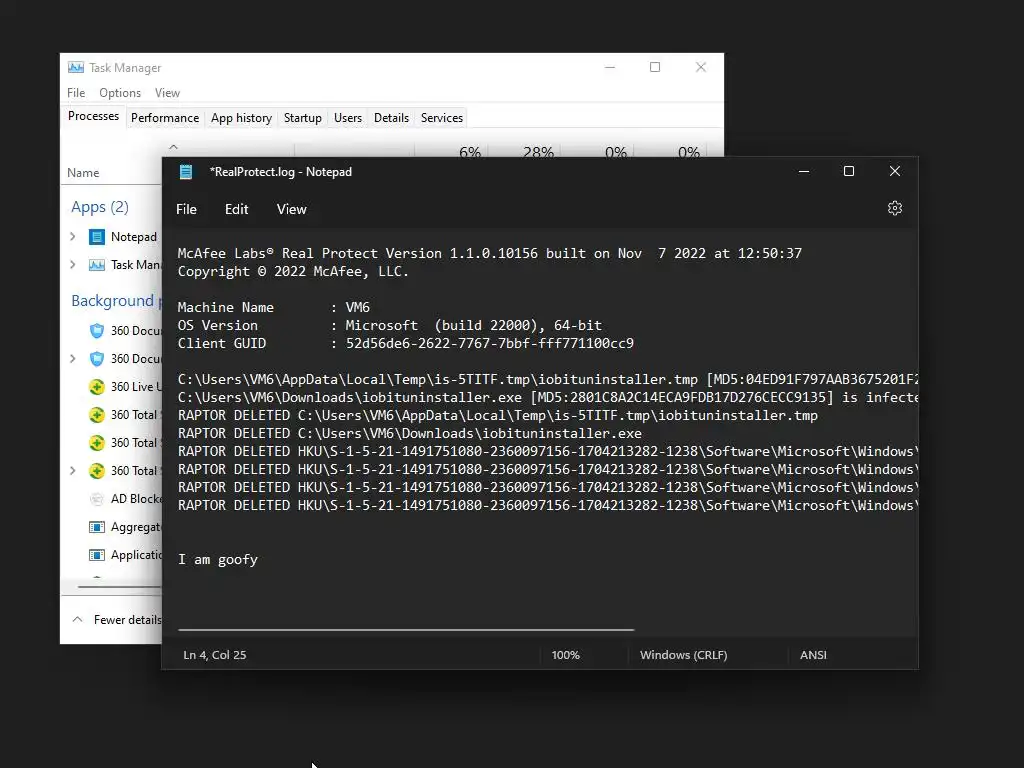Click second 360 Total Security green icon

[97, 443]
